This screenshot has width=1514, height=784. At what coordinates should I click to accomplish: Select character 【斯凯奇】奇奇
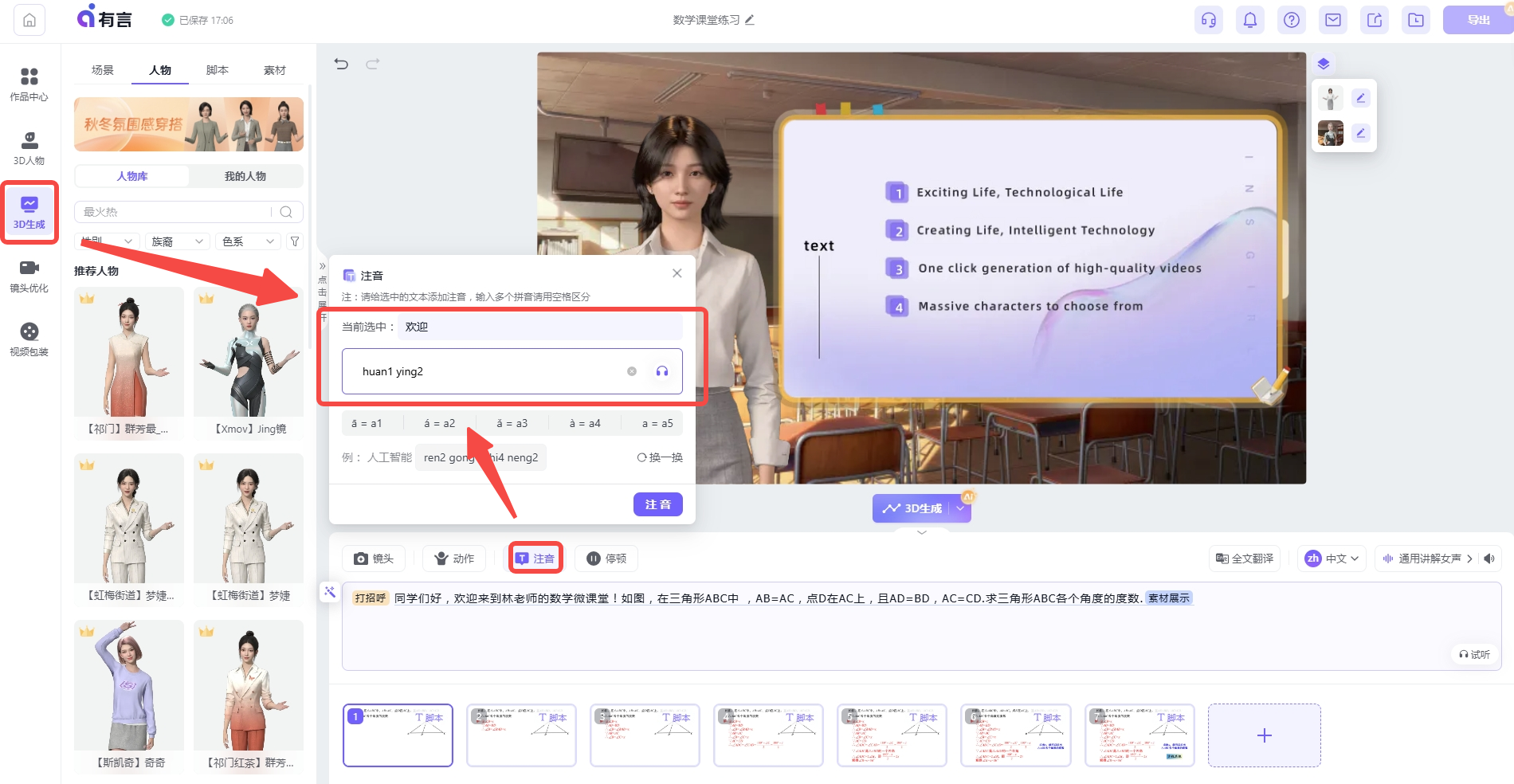tap(129, 696)
